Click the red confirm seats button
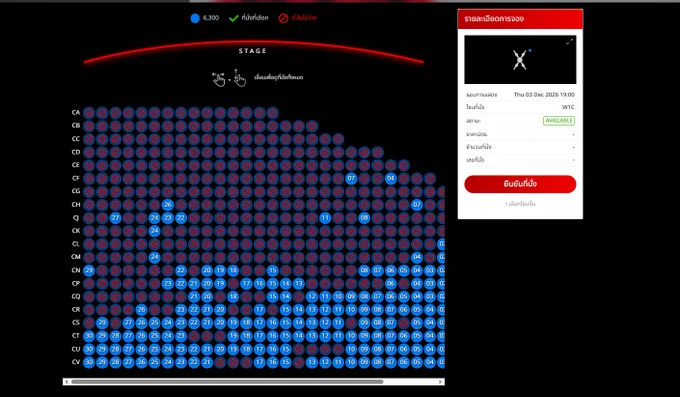 (x=520, y=184)
